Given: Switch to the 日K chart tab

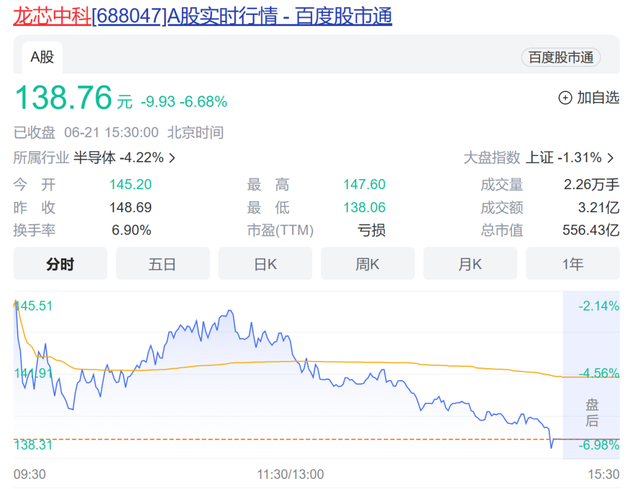Looking at the screenshot, I should tap(265, 264).
